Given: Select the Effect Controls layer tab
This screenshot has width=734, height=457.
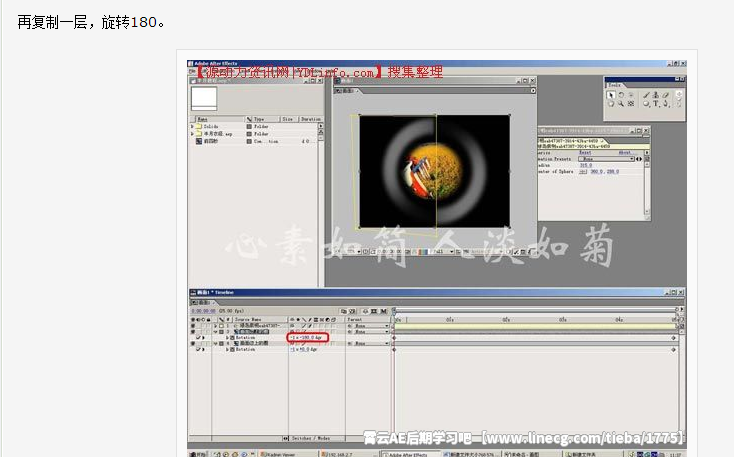Looking at the screenshot, I should 571,141.
